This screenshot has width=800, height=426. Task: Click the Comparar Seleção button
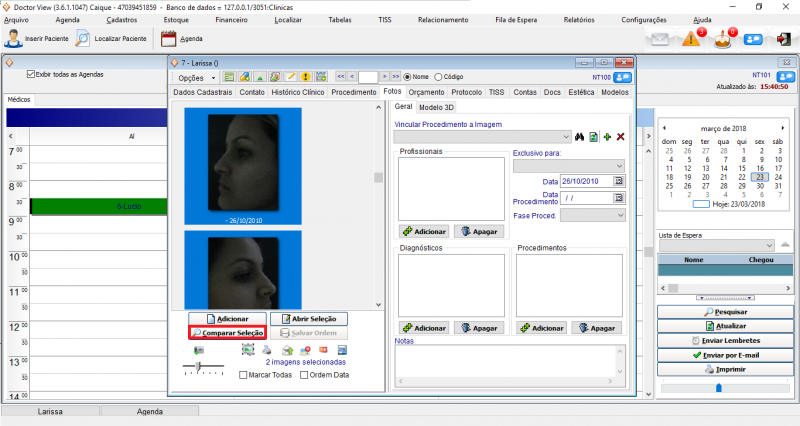coord(227,332)
